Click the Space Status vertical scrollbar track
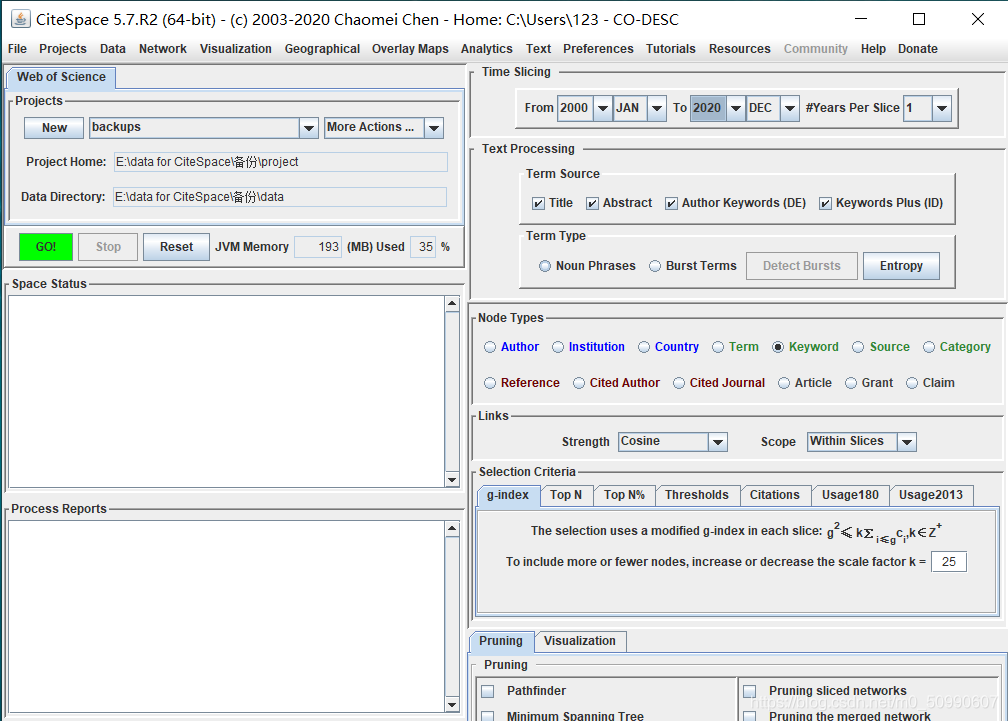This screenshot has height=721, width=1008. coord(452,391)
